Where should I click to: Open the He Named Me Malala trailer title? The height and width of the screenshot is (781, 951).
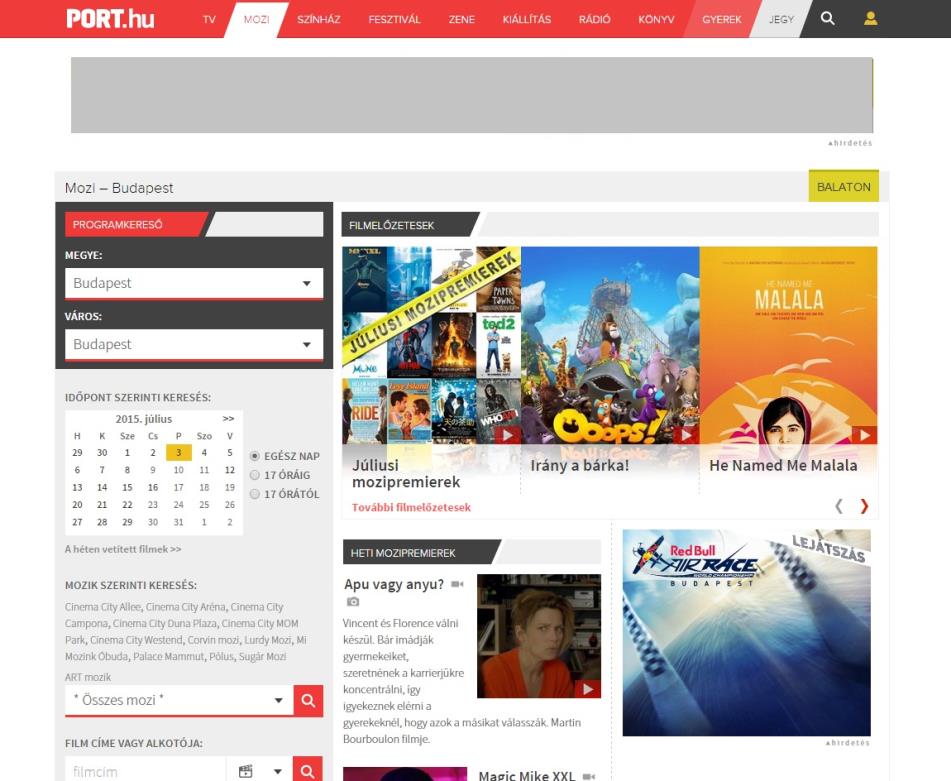pos(783,466)
